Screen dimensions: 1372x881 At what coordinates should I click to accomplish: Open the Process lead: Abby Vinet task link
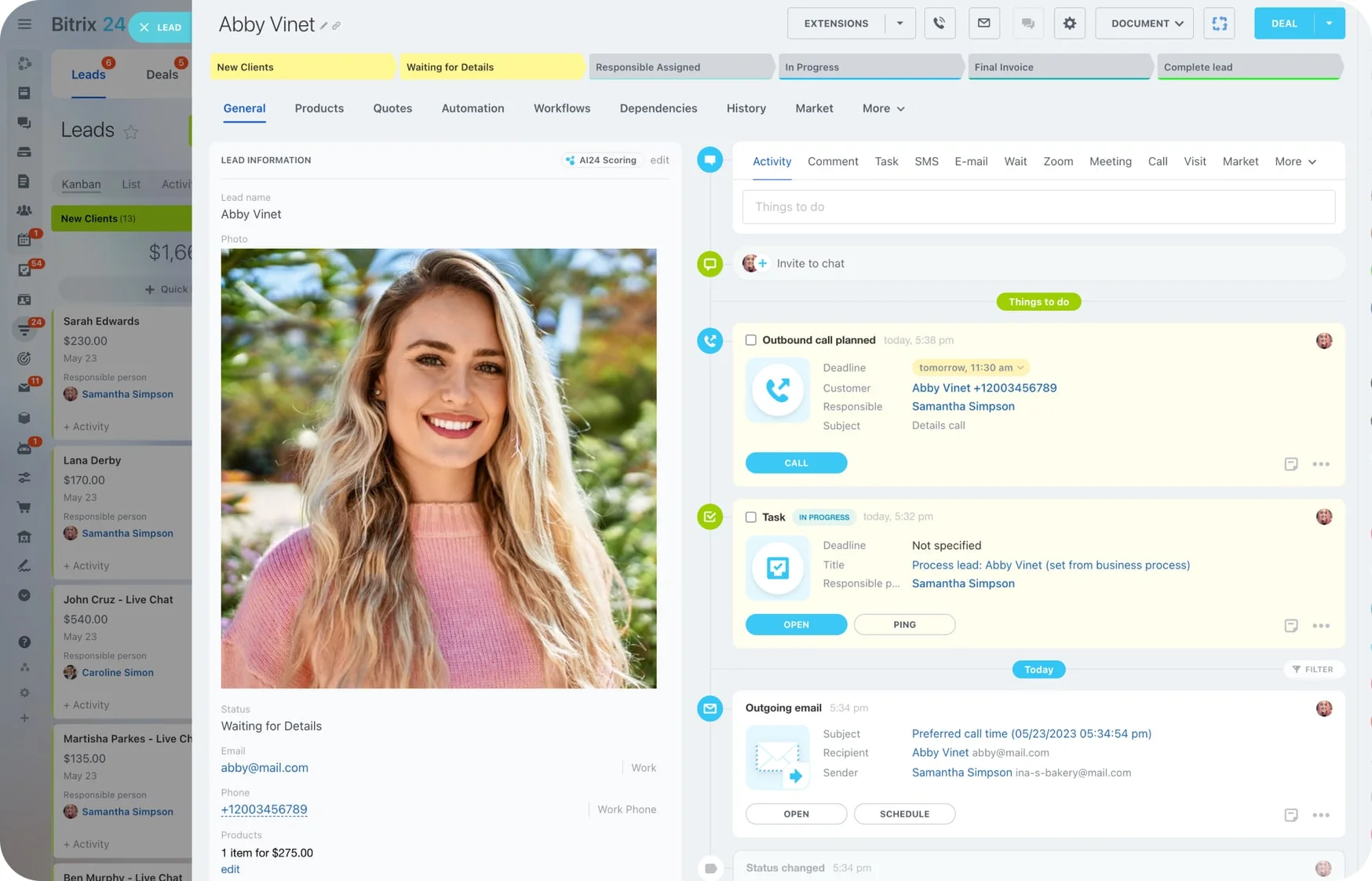click(1050, 565)
